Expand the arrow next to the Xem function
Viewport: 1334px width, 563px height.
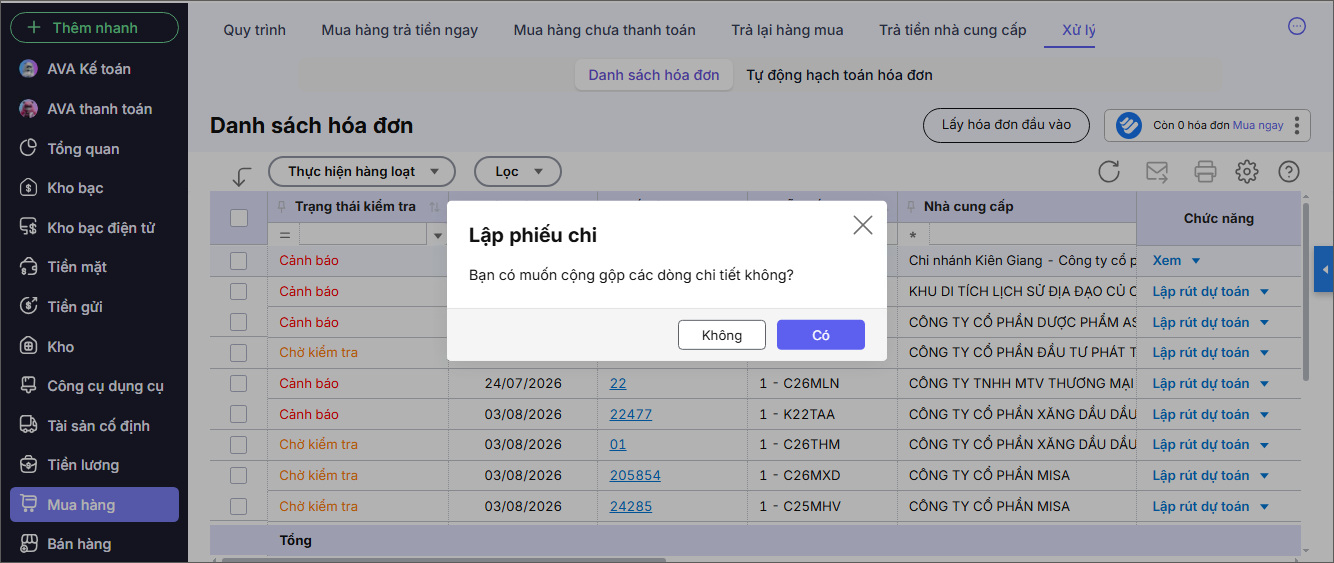pos(1195,261)
